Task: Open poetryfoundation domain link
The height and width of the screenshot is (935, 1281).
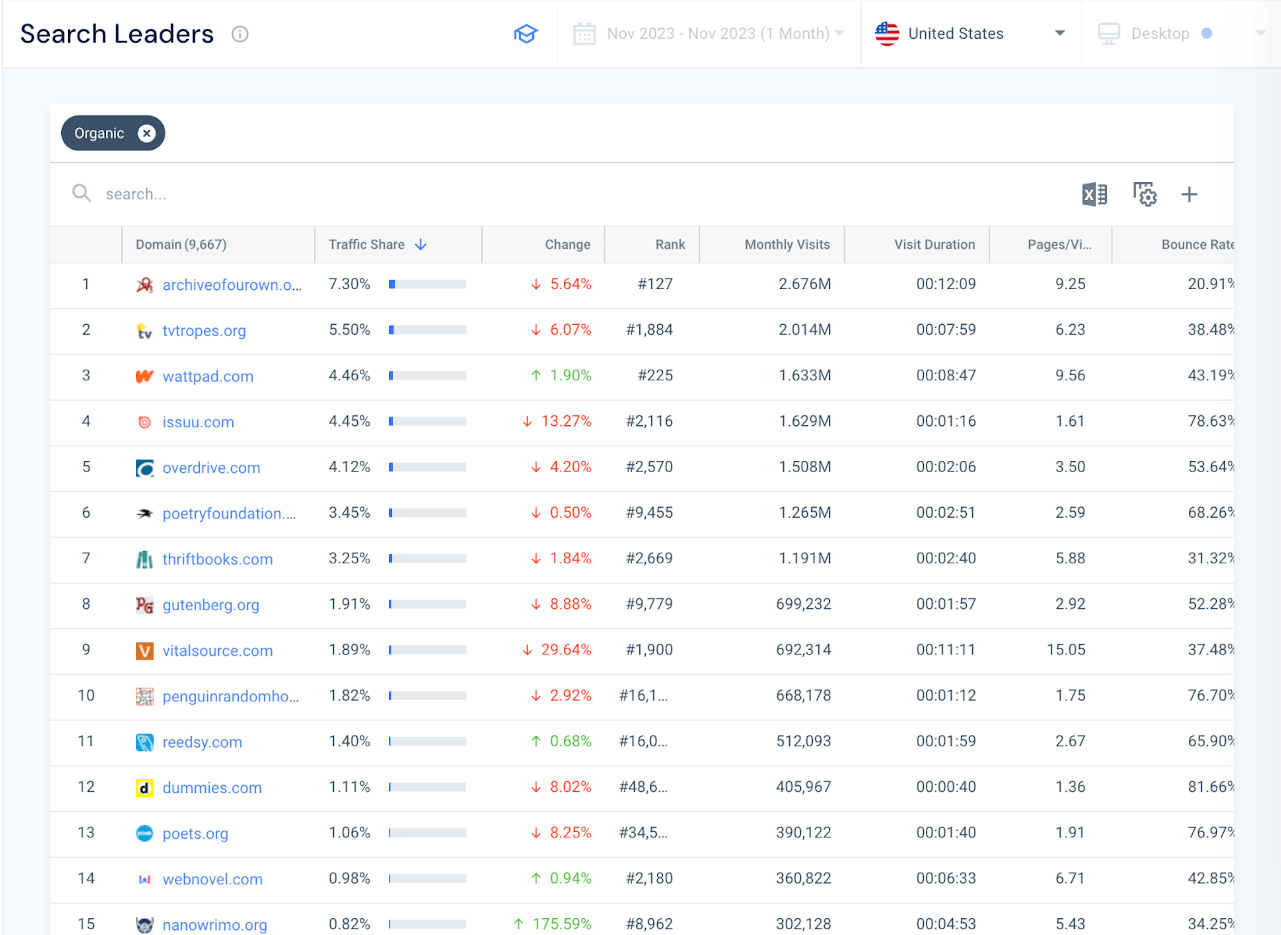Action: click(x=230, y=514)
